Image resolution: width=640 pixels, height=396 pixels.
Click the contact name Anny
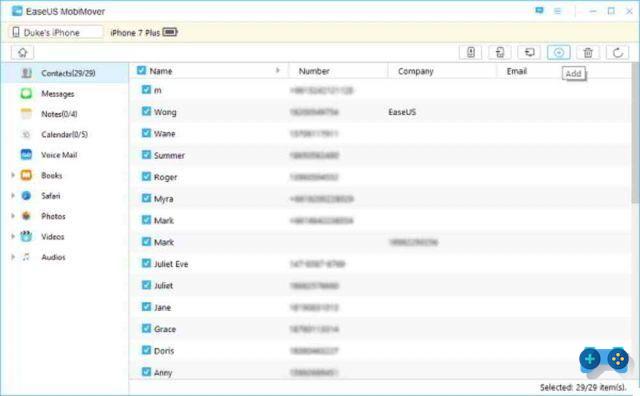pyautogui.click(x=163, y=372)
